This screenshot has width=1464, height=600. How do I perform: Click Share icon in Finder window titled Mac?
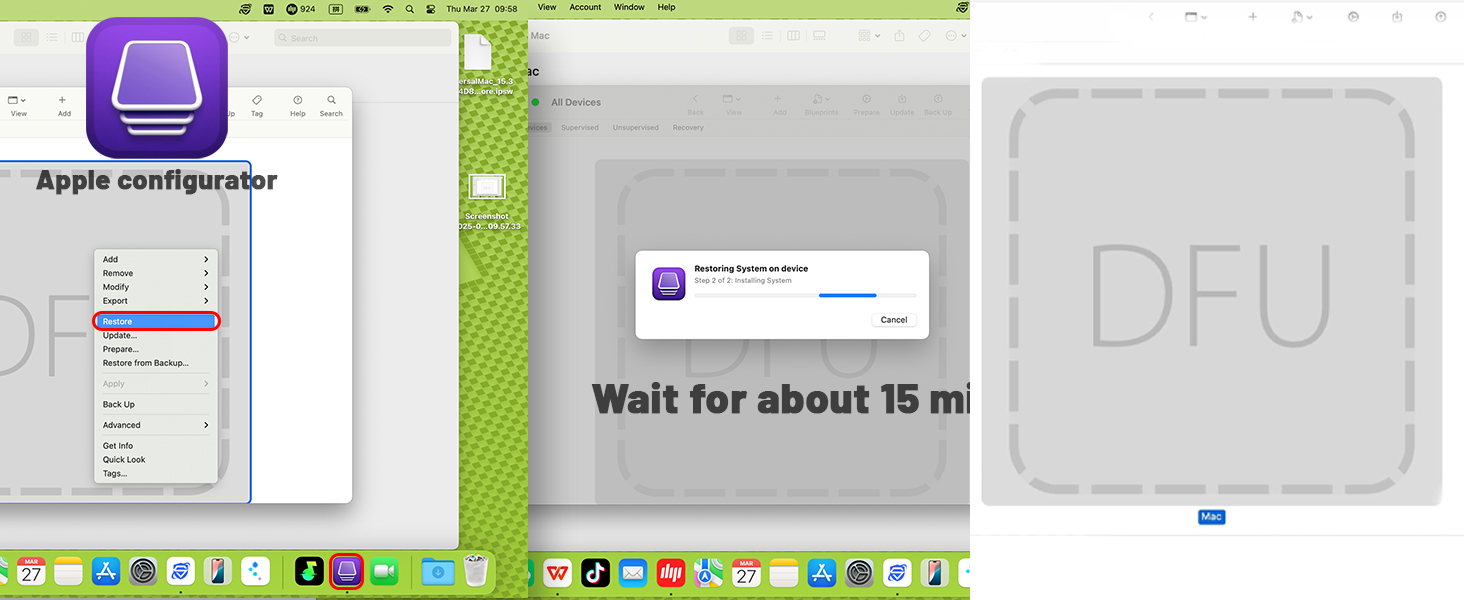(899, 35)
